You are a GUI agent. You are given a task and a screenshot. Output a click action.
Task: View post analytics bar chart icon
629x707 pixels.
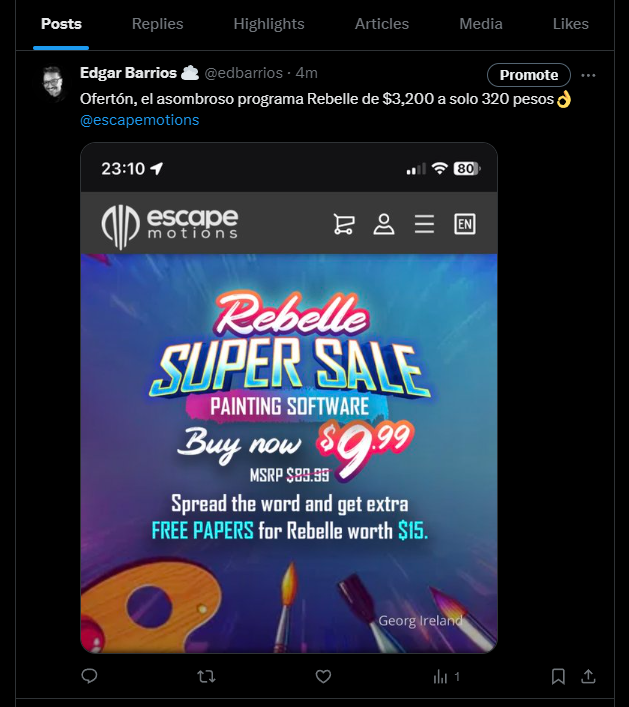(440, 676)
